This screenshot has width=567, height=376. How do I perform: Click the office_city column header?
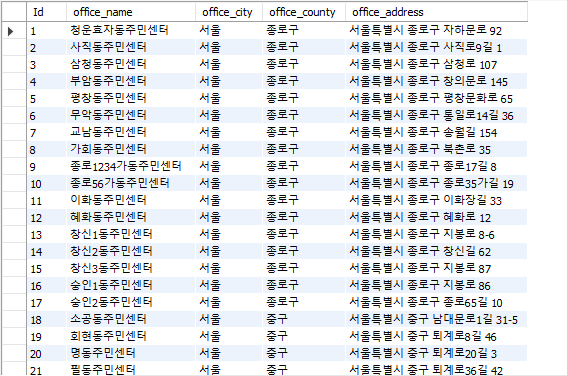coord(229,12)
